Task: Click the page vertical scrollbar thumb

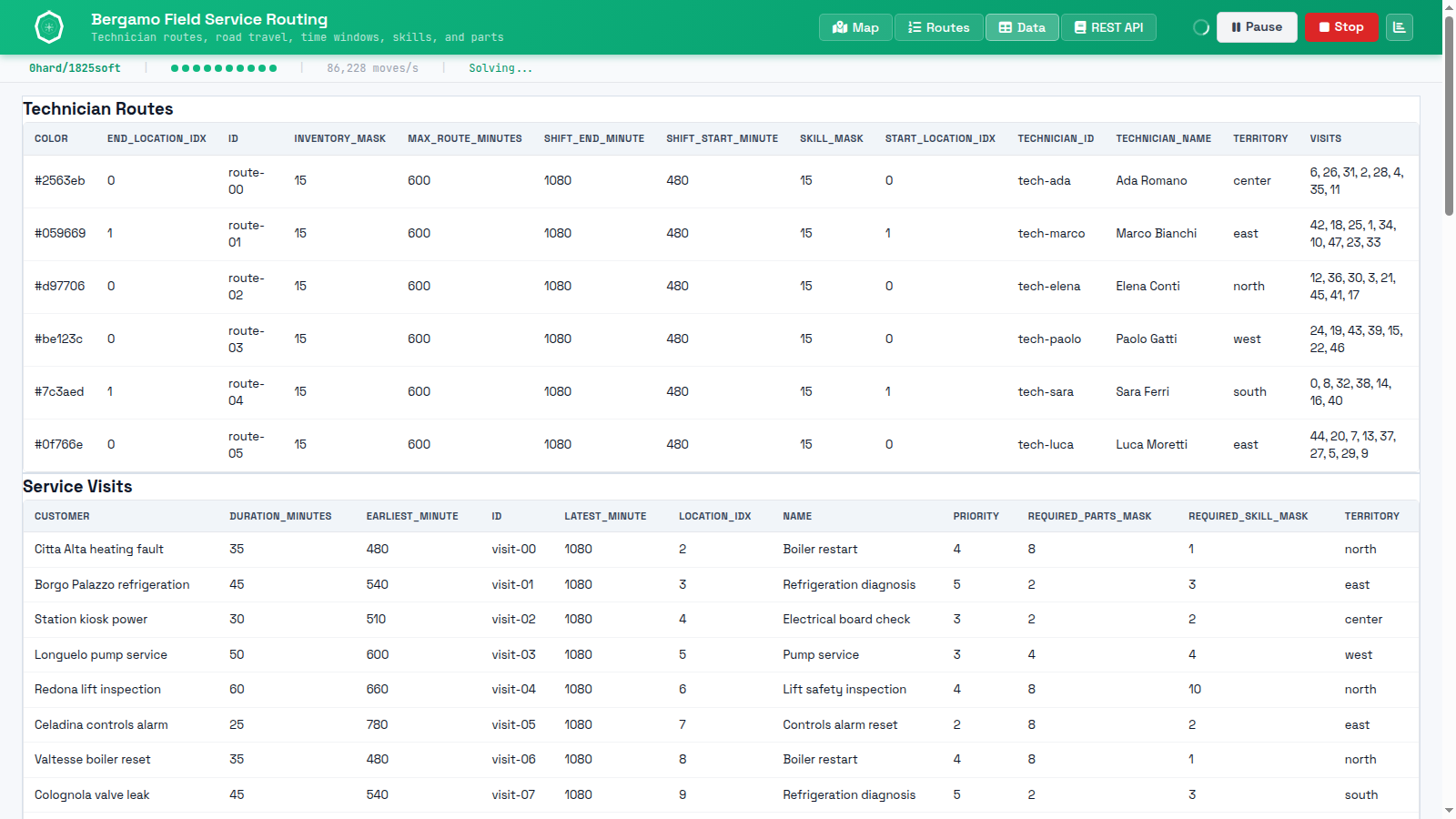Action: click(x=1449, y=115)
